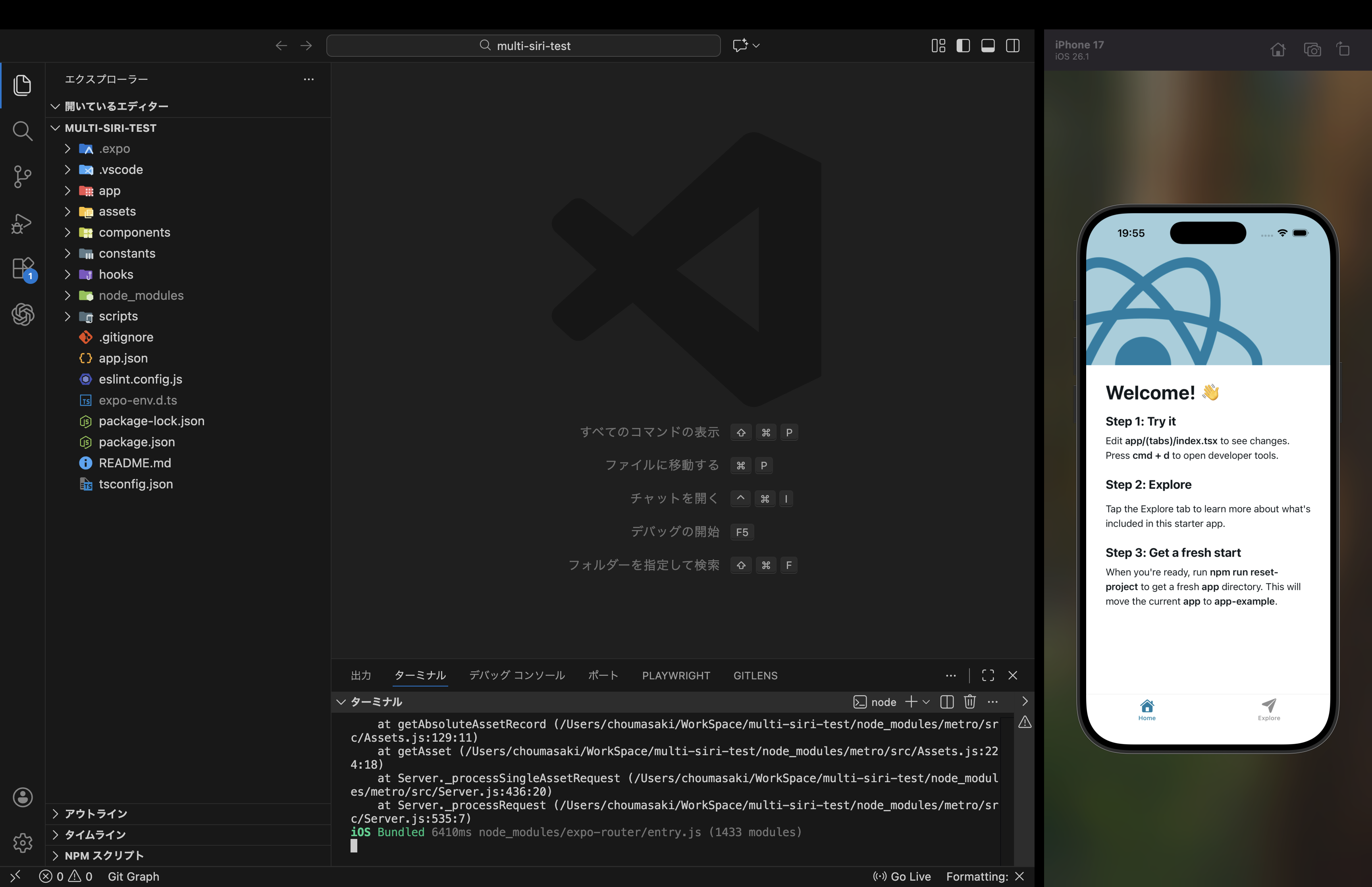Open the Extensions view with badge
This screenshot has width=1372, height=887.
(23, 269)
